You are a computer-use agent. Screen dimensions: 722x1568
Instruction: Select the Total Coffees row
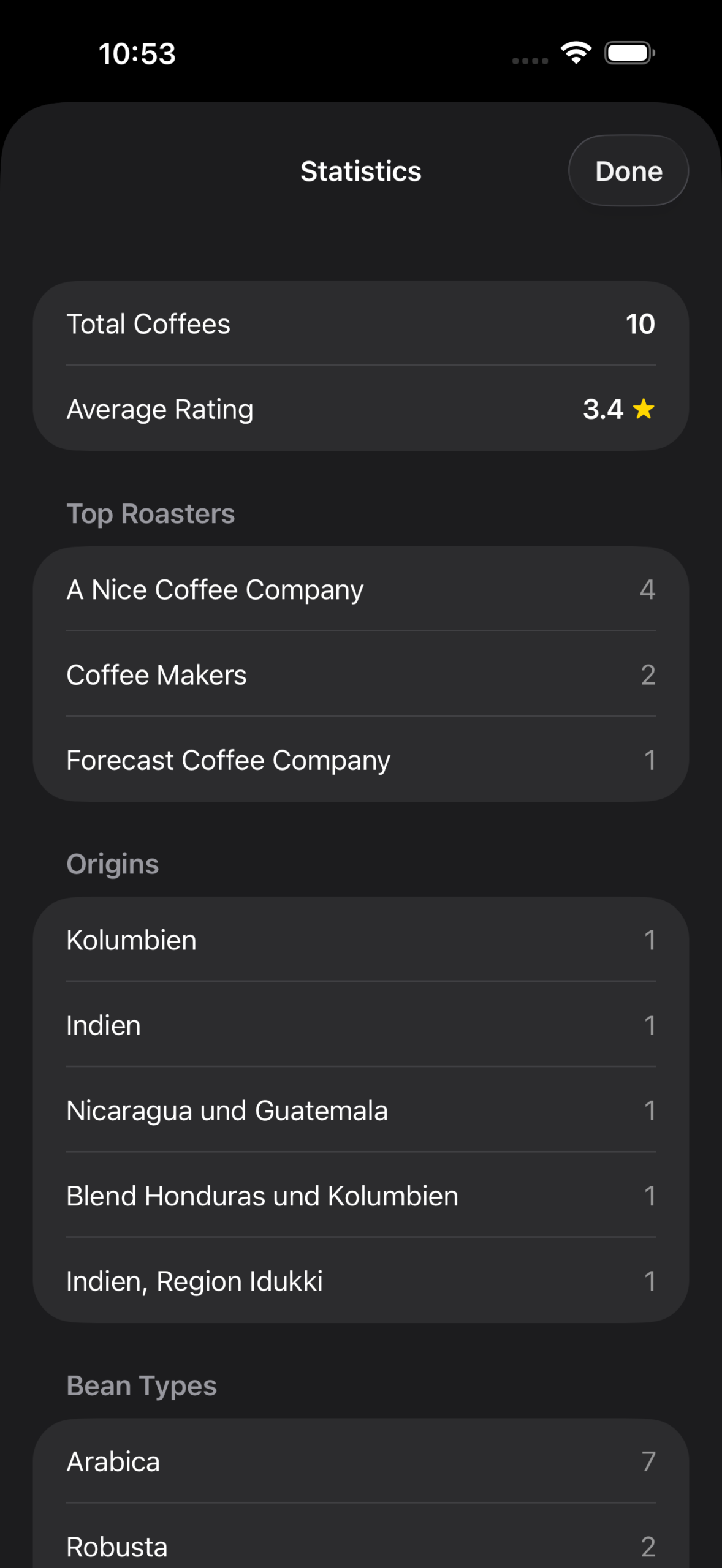360,324
